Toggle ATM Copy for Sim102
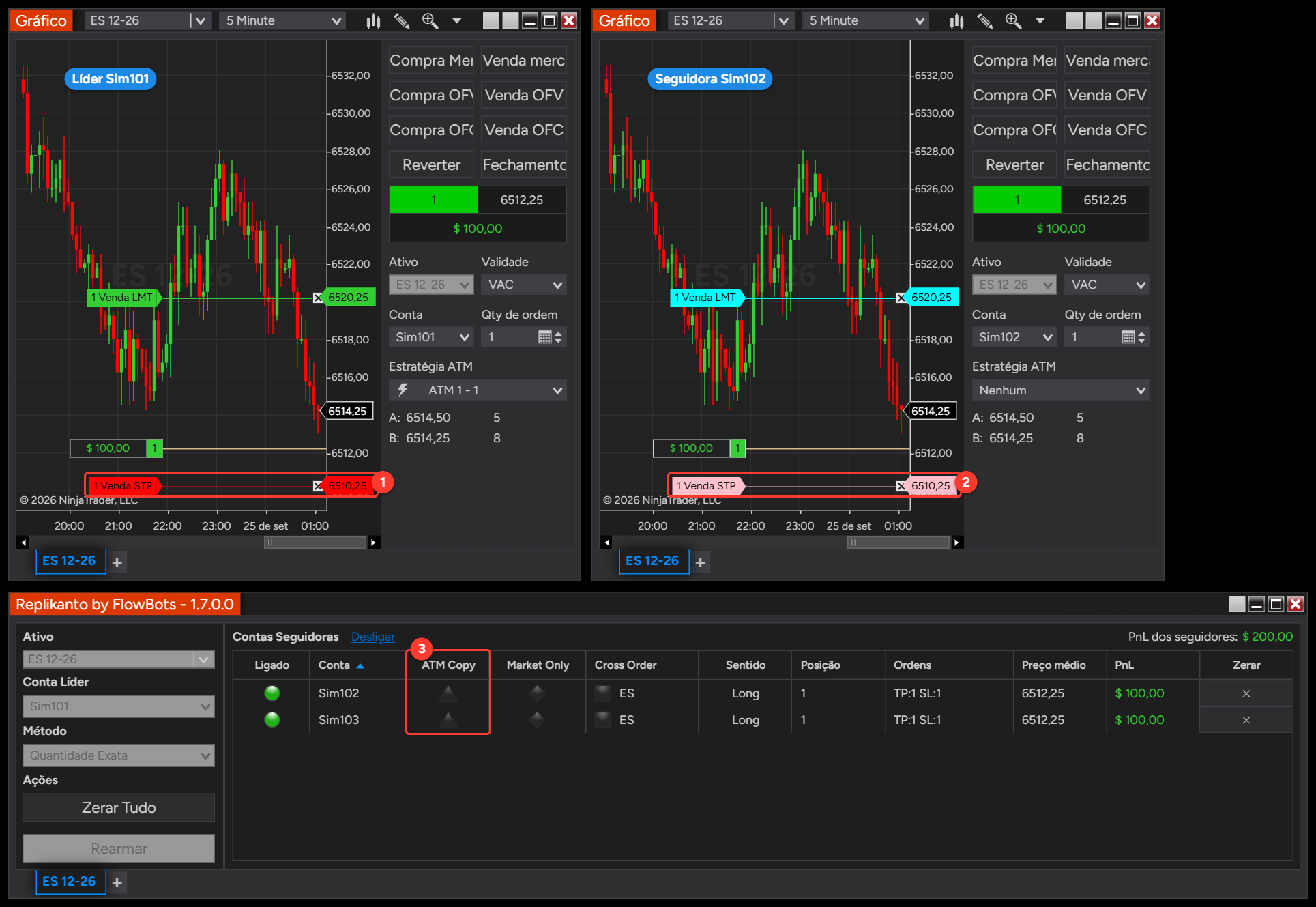 coord(448,693)
